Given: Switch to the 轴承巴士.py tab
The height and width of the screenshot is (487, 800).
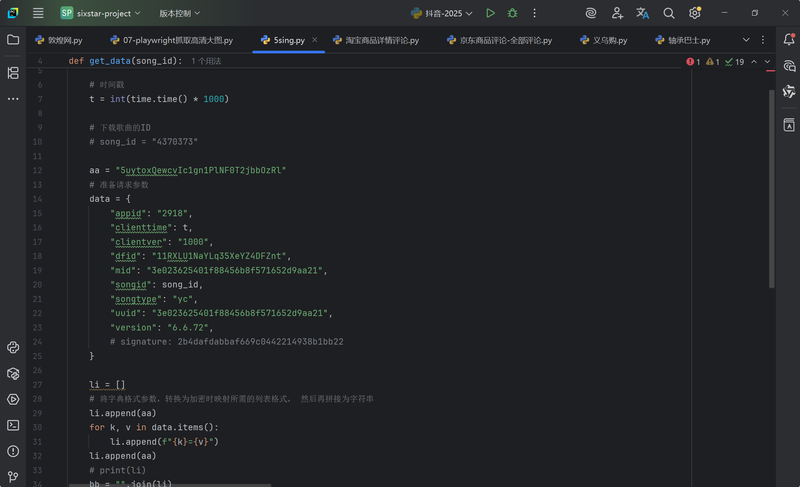Looking at the screenshot, I should pos(683,40).
